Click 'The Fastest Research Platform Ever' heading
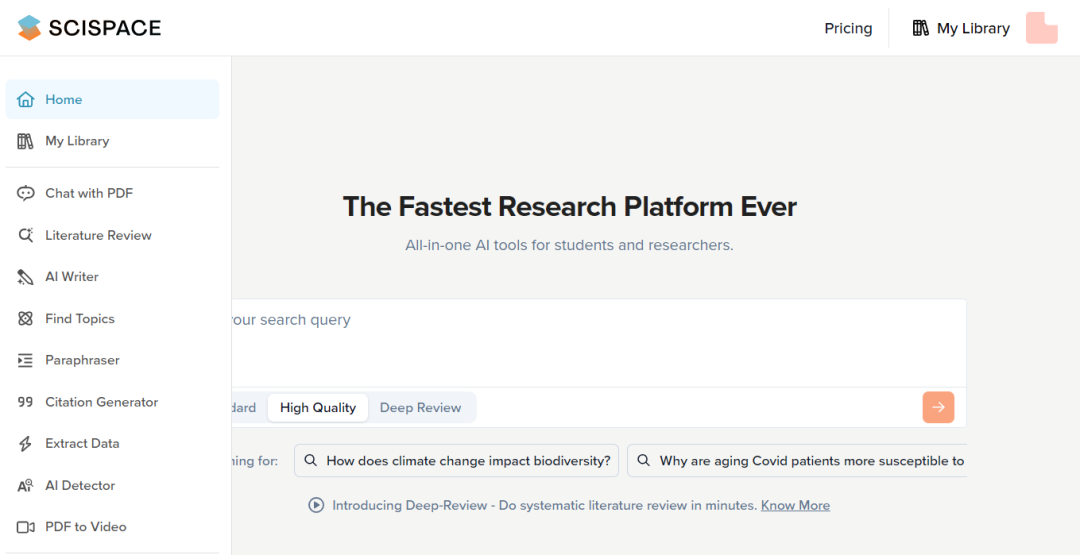 coord(569,207)
